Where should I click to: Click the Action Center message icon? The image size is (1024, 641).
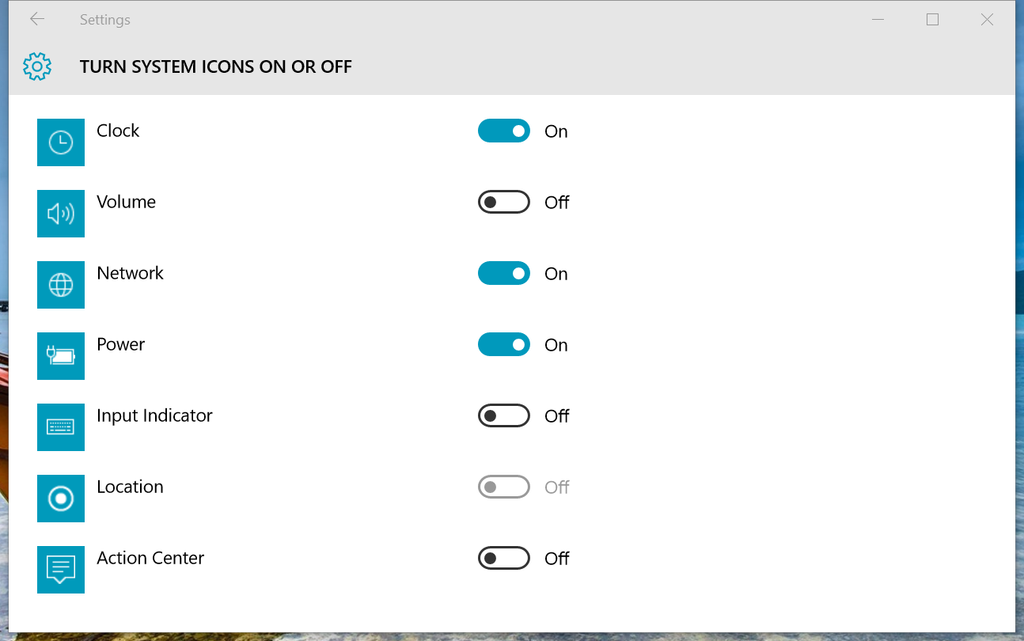click(x=60, y=569)
